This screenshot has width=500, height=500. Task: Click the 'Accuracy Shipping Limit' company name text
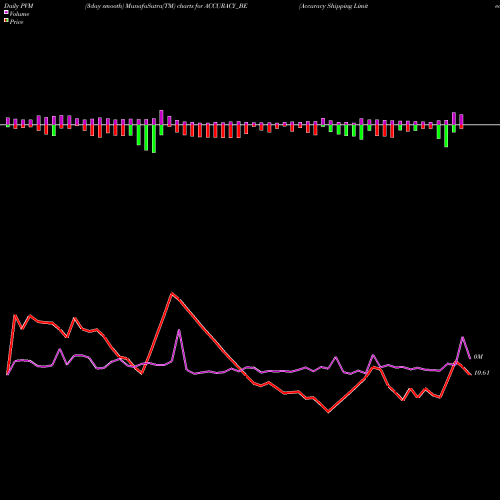click(x=334, y=6)
